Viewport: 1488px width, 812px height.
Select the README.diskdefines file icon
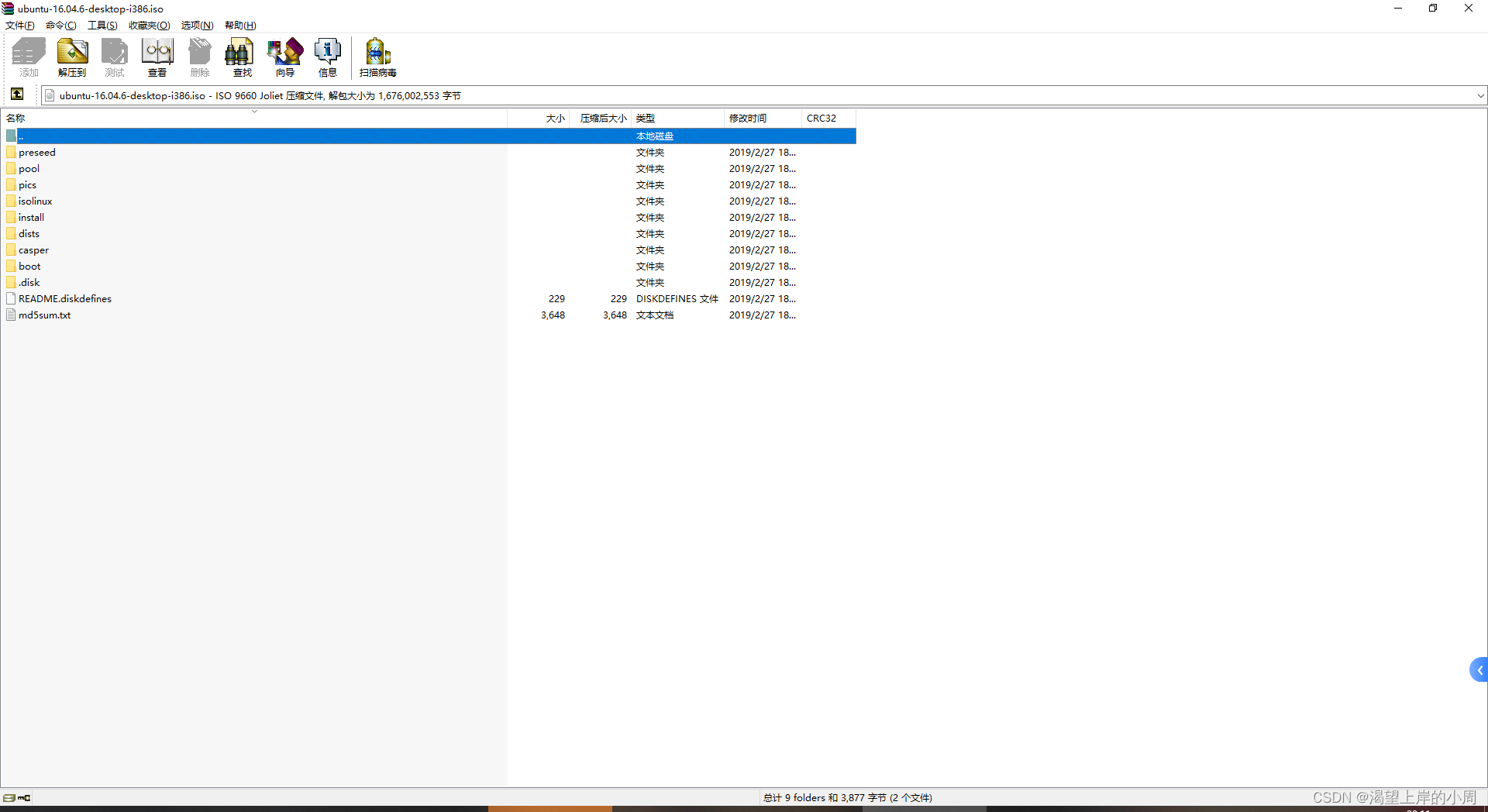pos(11,298)
